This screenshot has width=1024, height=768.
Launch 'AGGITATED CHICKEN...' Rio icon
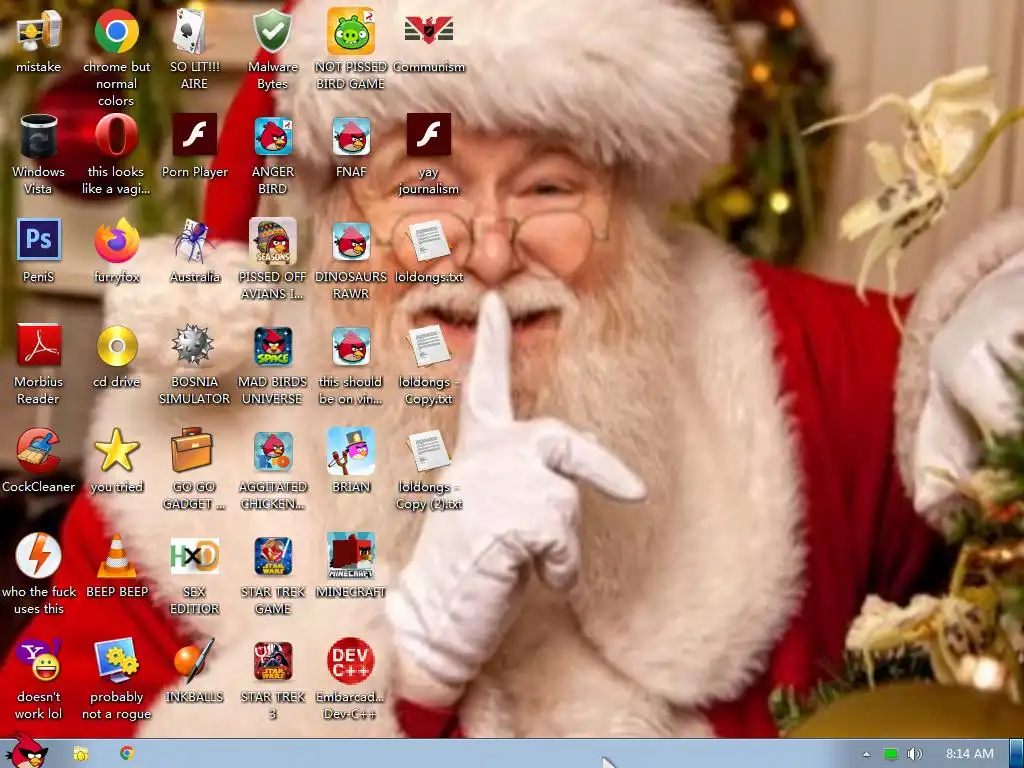click(x=273, y=451)
